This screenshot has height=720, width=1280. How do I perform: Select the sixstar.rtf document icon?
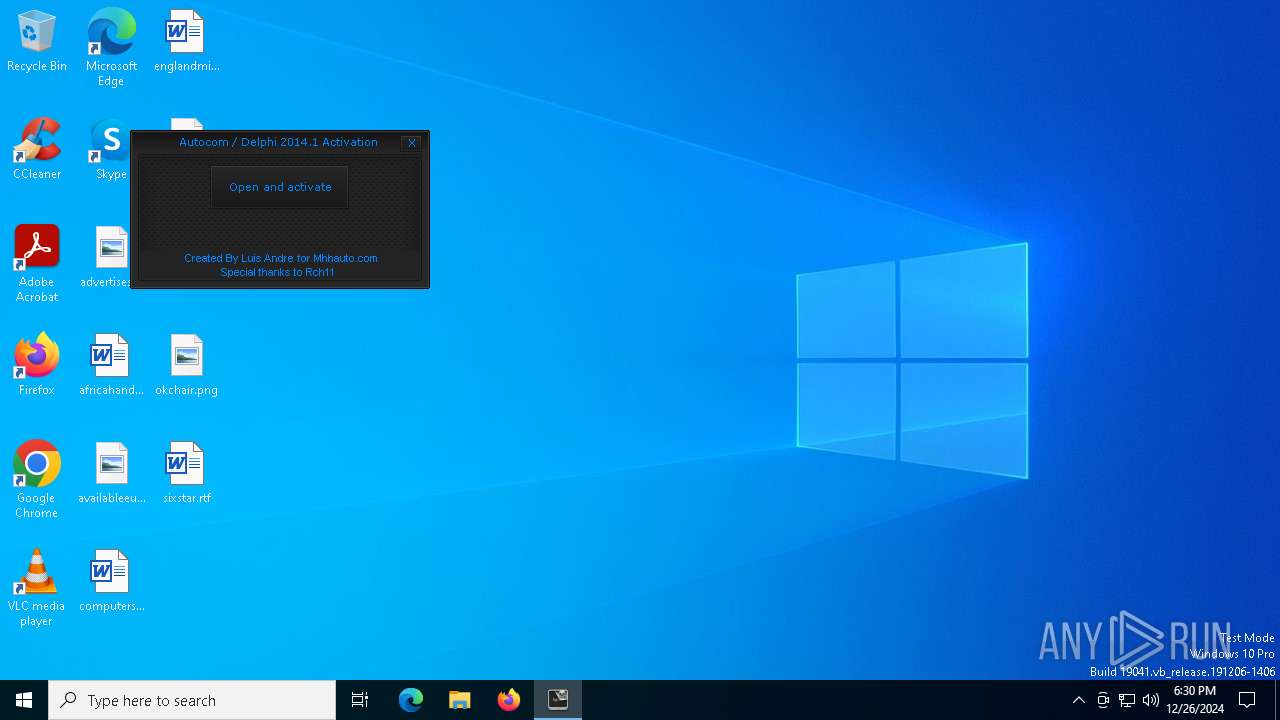pos(186,474)
